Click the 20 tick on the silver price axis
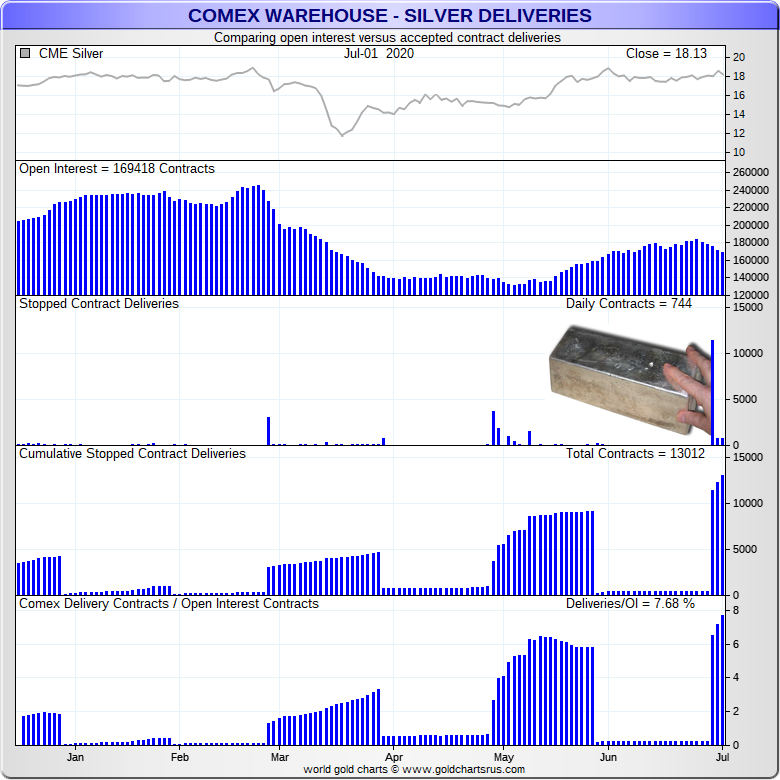The width and height of the screenshot is (780, 780). pos(739,57)
